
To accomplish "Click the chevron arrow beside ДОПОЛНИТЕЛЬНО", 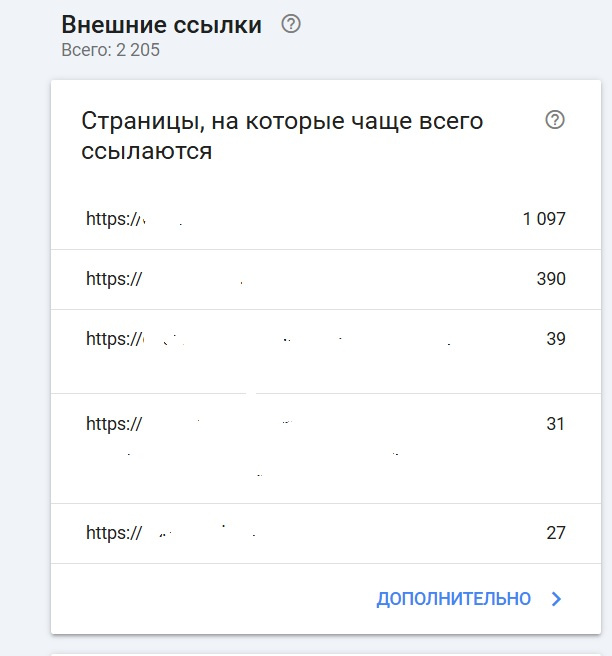I will (x=557, y=599).
